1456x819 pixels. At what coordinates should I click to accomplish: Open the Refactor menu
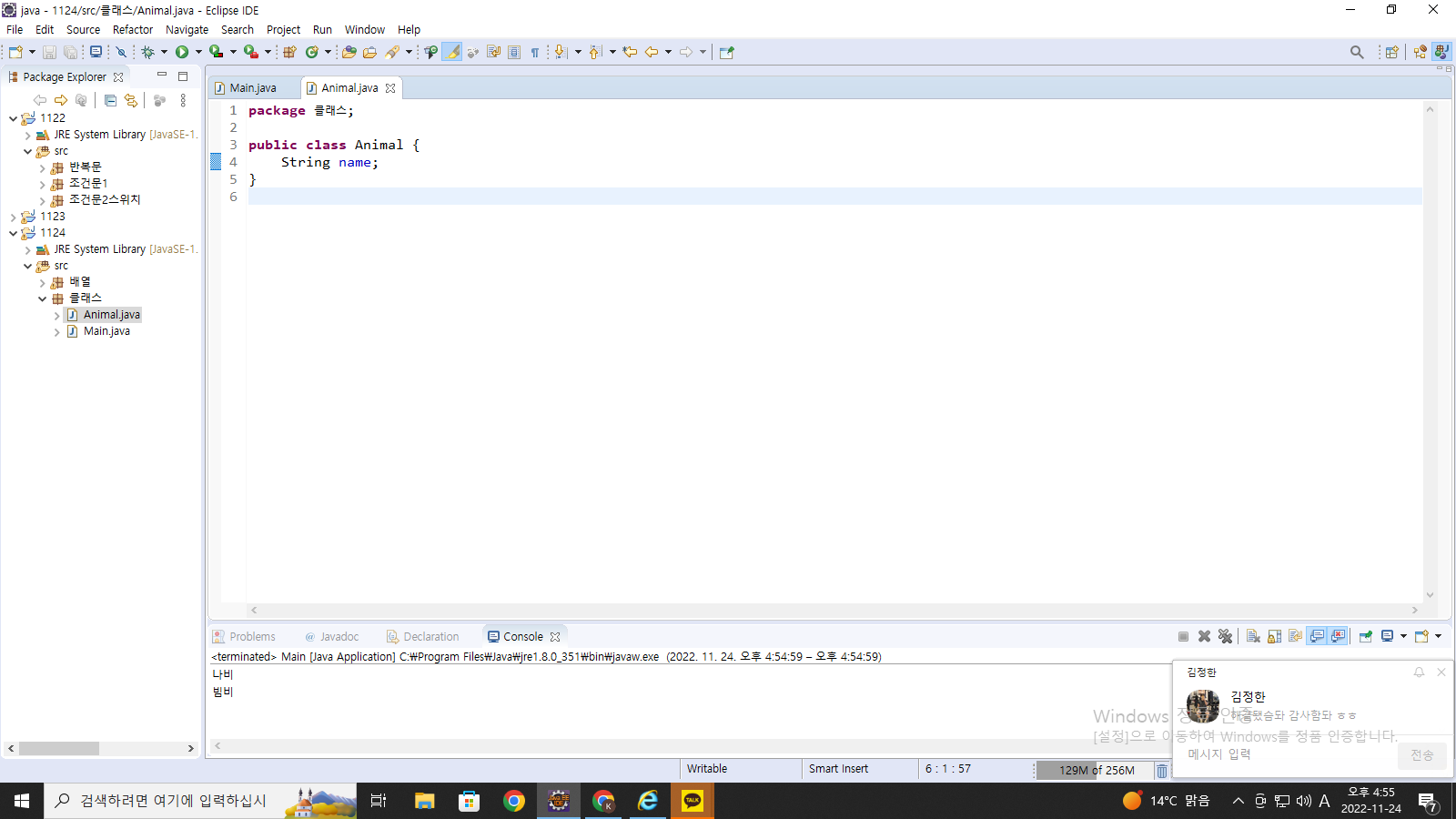tap(133, 29)
